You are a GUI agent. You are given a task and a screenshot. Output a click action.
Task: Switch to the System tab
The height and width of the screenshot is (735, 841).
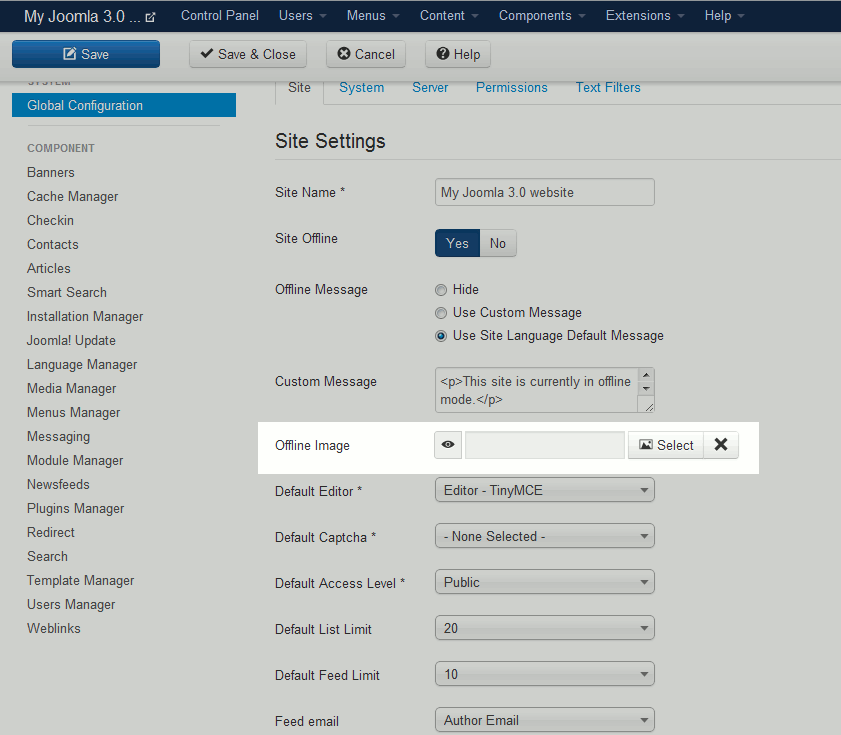(362, 87)
